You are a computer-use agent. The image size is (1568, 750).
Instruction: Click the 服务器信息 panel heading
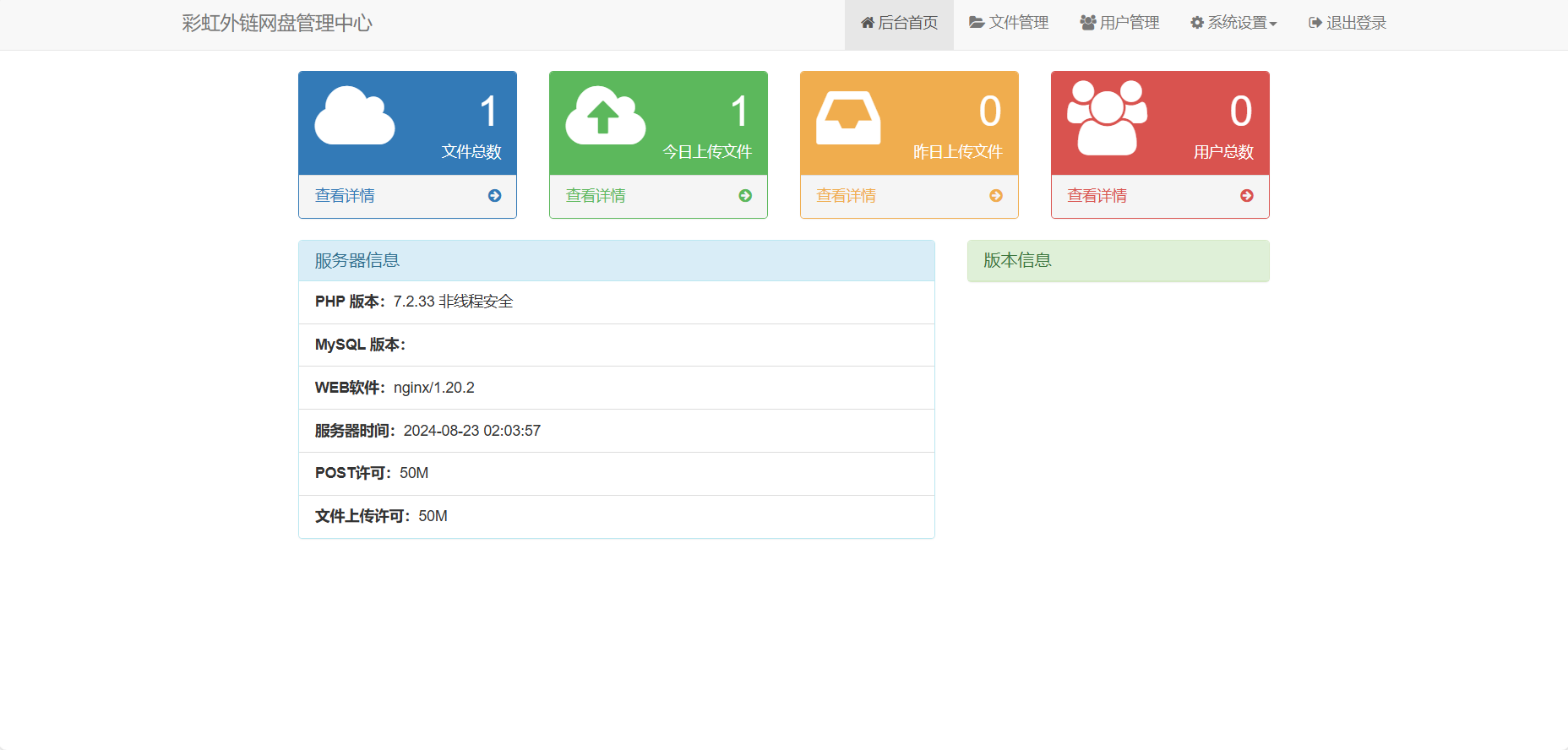point(617,260)
